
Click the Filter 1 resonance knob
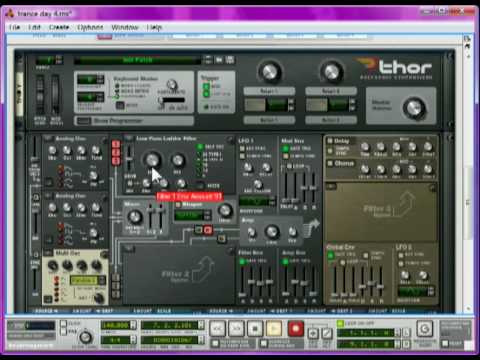pyautogui.click(x=178, y=160)
